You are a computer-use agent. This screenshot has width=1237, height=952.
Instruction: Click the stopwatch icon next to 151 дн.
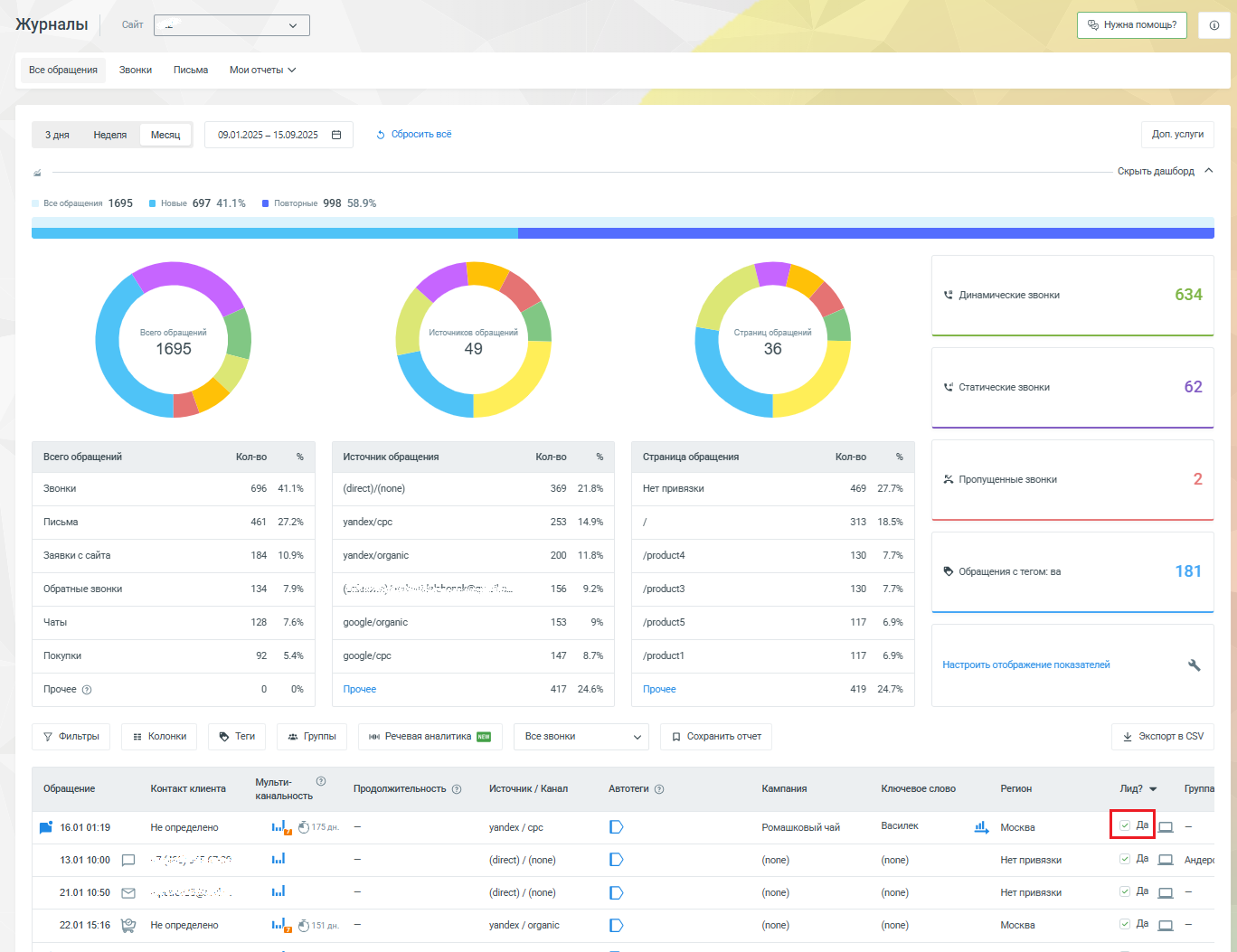tap(304, 925)
